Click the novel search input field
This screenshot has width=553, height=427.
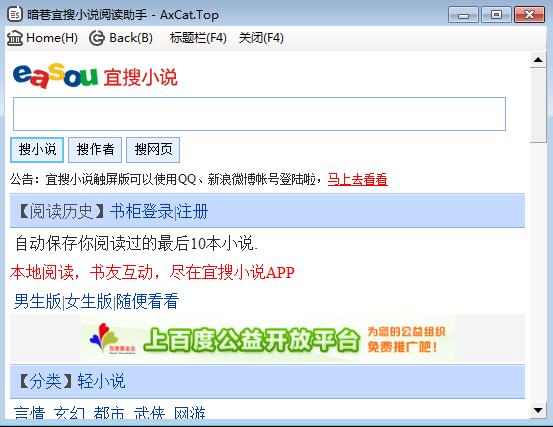click(259, 114)
